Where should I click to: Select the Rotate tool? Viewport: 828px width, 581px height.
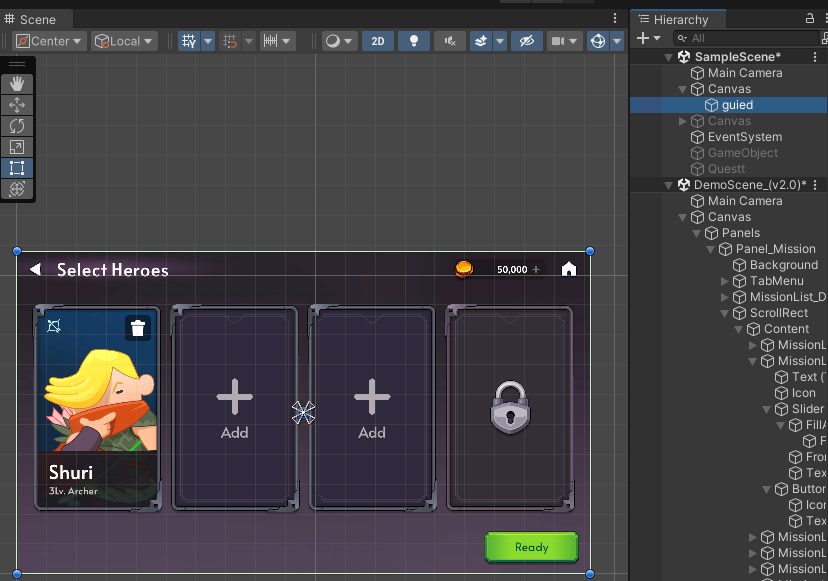click(17, 126)
